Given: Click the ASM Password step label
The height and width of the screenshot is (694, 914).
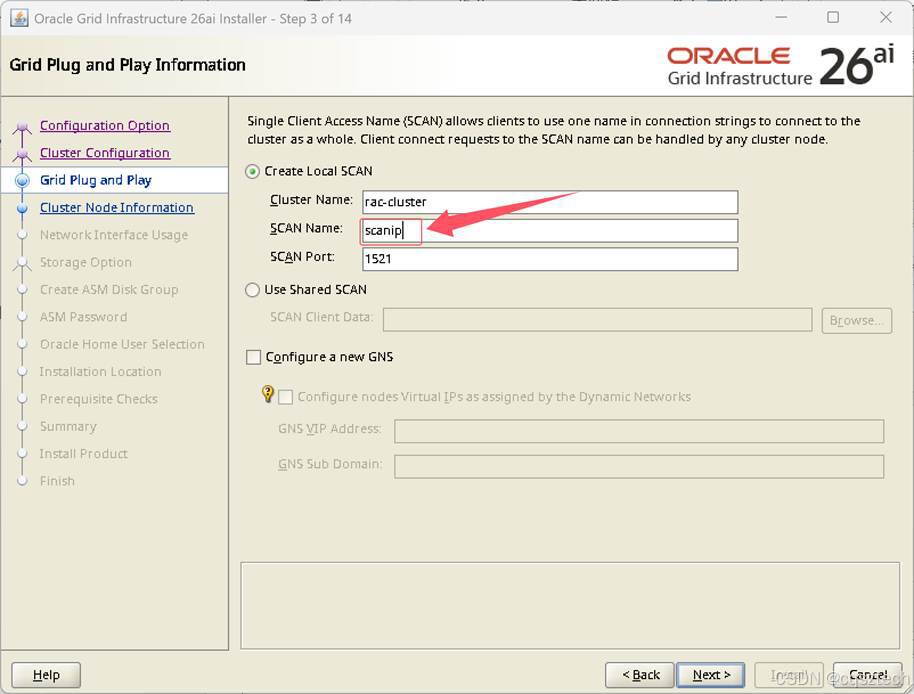Looking at the screenshot, I should (x=83, y=317).
